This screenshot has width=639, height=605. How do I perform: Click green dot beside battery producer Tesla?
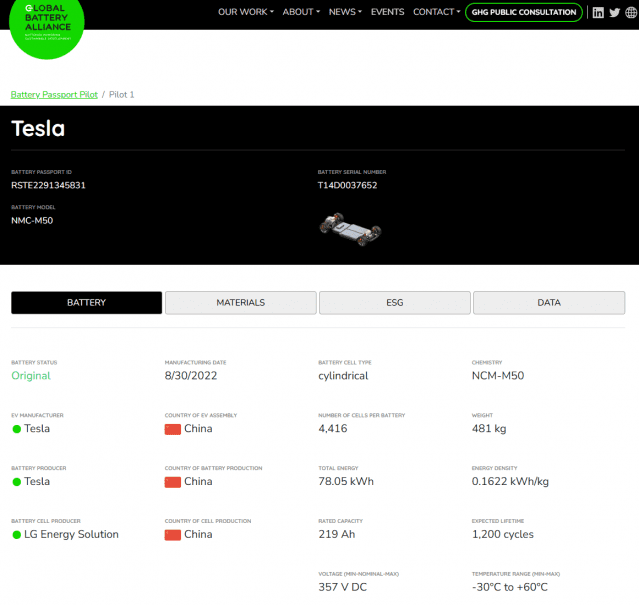[17, 482]
